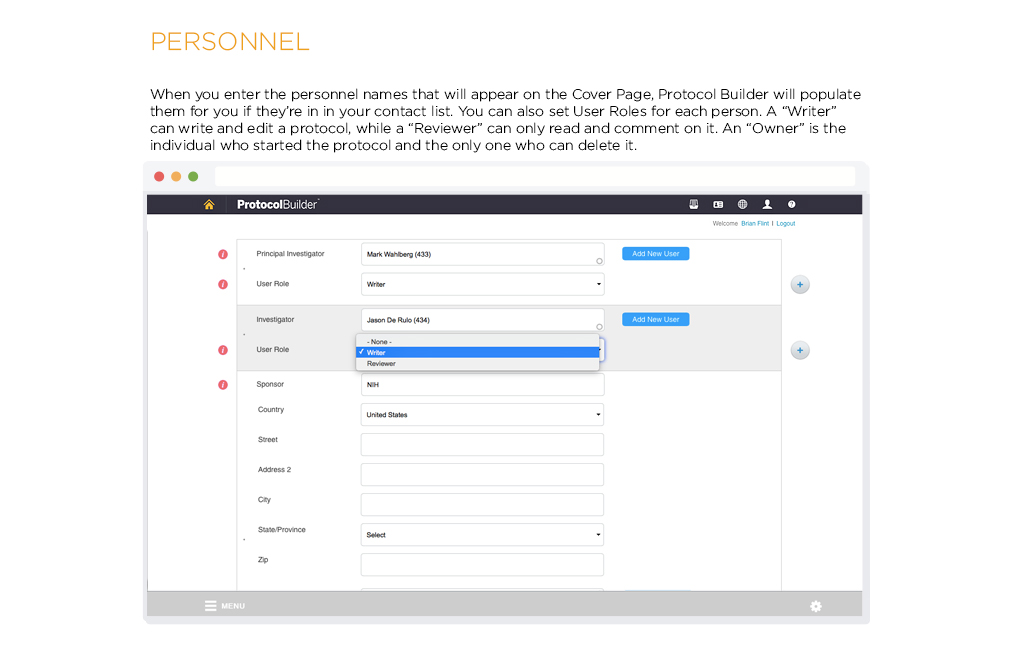
Task: Click Add New User beside Principal Investigator
Action: pyautogui.click(x=655, y=254)
